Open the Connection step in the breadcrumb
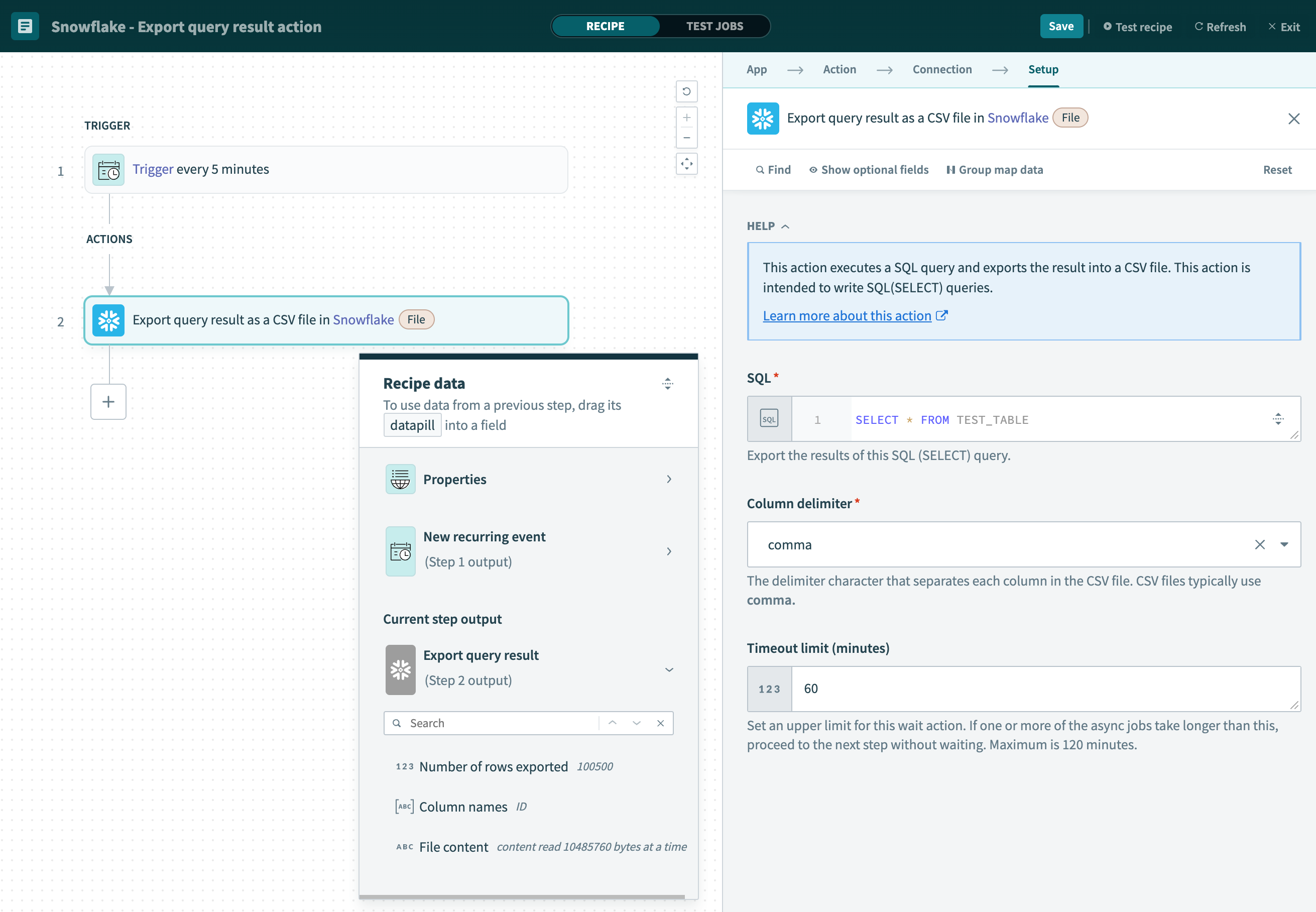 [x=941, y=69]
